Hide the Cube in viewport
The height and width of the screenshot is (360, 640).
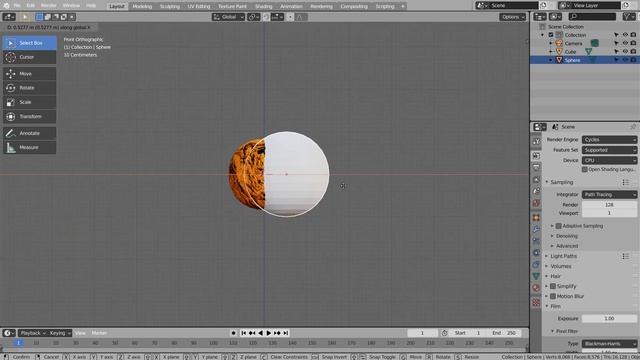click(x=625, y=52)
